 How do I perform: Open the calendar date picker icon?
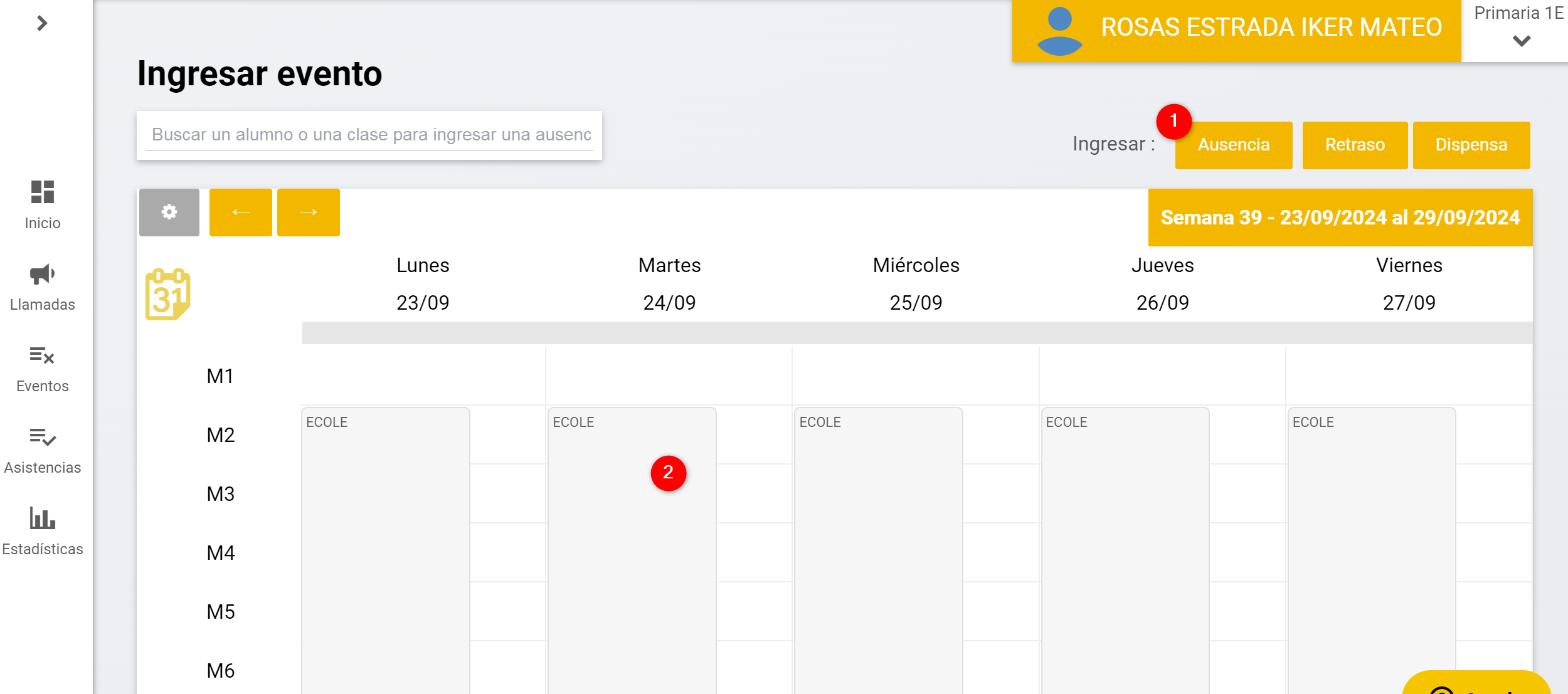167,295
